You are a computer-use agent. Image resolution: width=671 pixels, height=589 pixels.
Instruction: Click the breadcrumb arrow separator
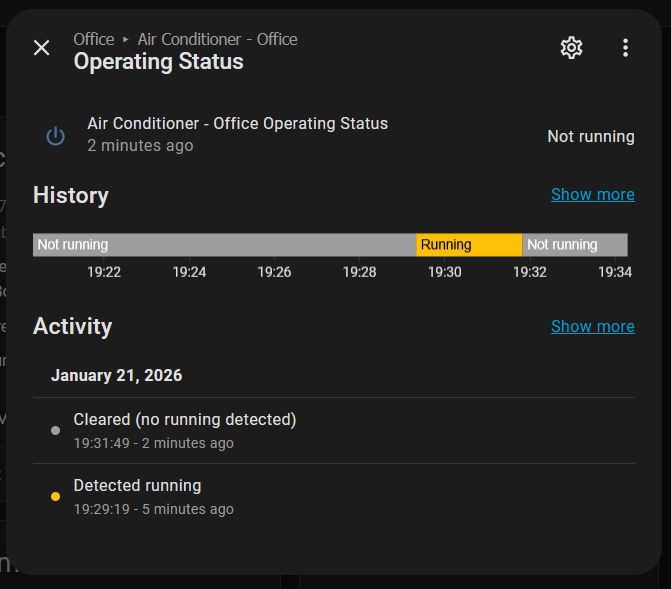click(126, 40)
